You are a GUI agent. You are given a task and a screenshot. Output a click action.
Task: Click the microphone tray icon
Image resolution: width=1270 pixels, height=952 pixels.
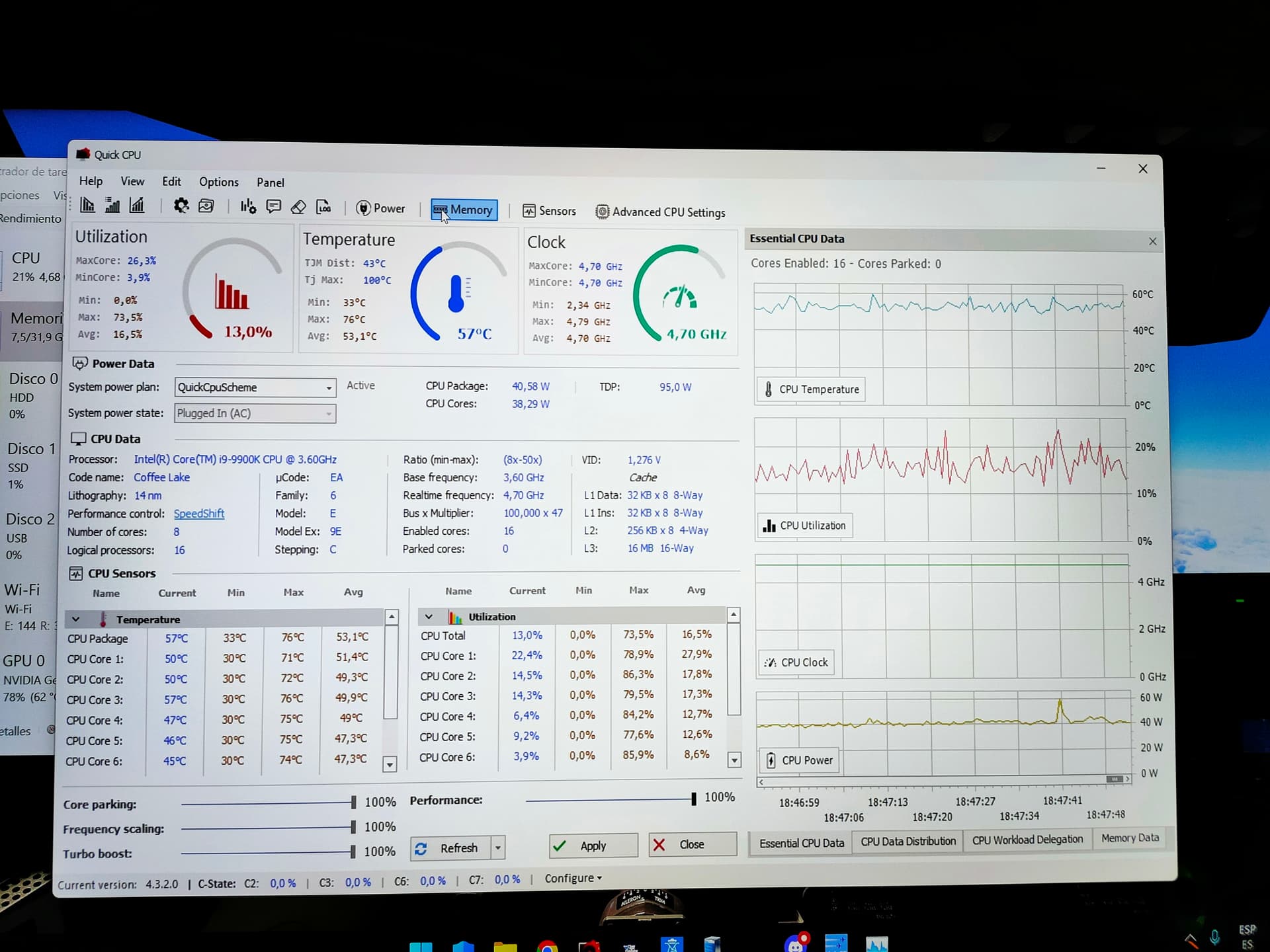pos(1215,937)
